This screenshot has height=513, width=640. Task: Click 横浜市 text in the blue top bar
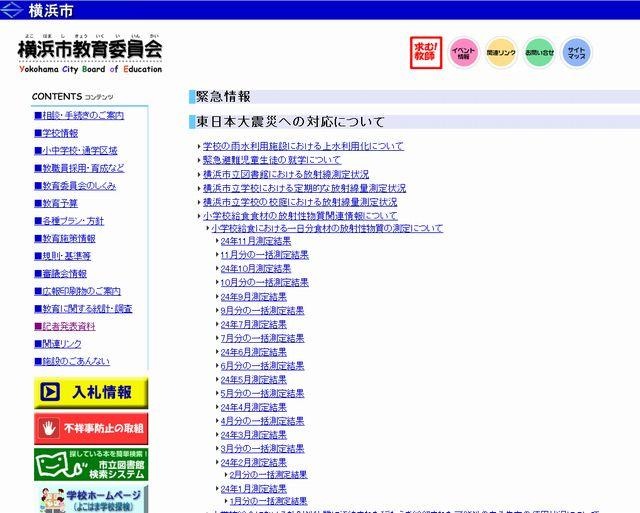pos(51,10)
